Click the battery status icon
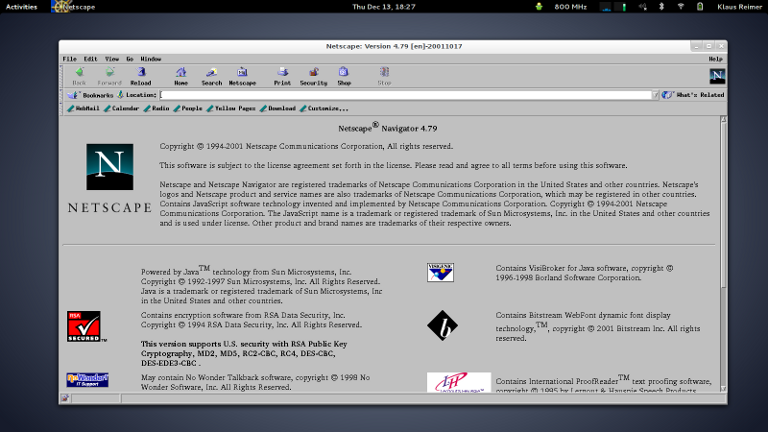The image size is (768, 432). pyautogui.click(x=700, y=7)
